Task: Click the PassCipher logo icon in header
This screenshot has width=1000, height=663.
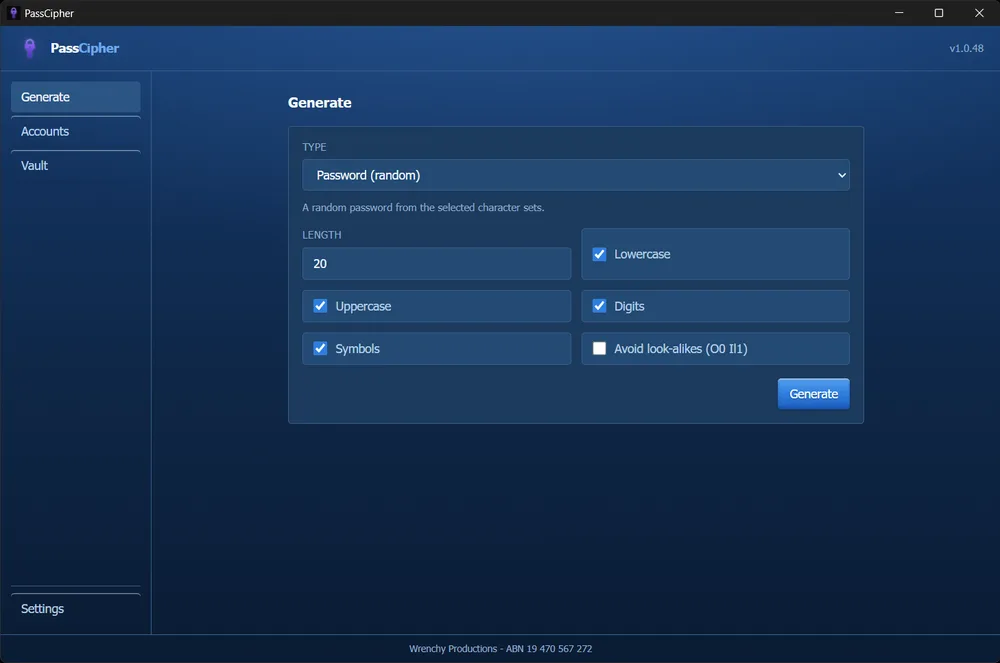Action: tap(29, 48)
